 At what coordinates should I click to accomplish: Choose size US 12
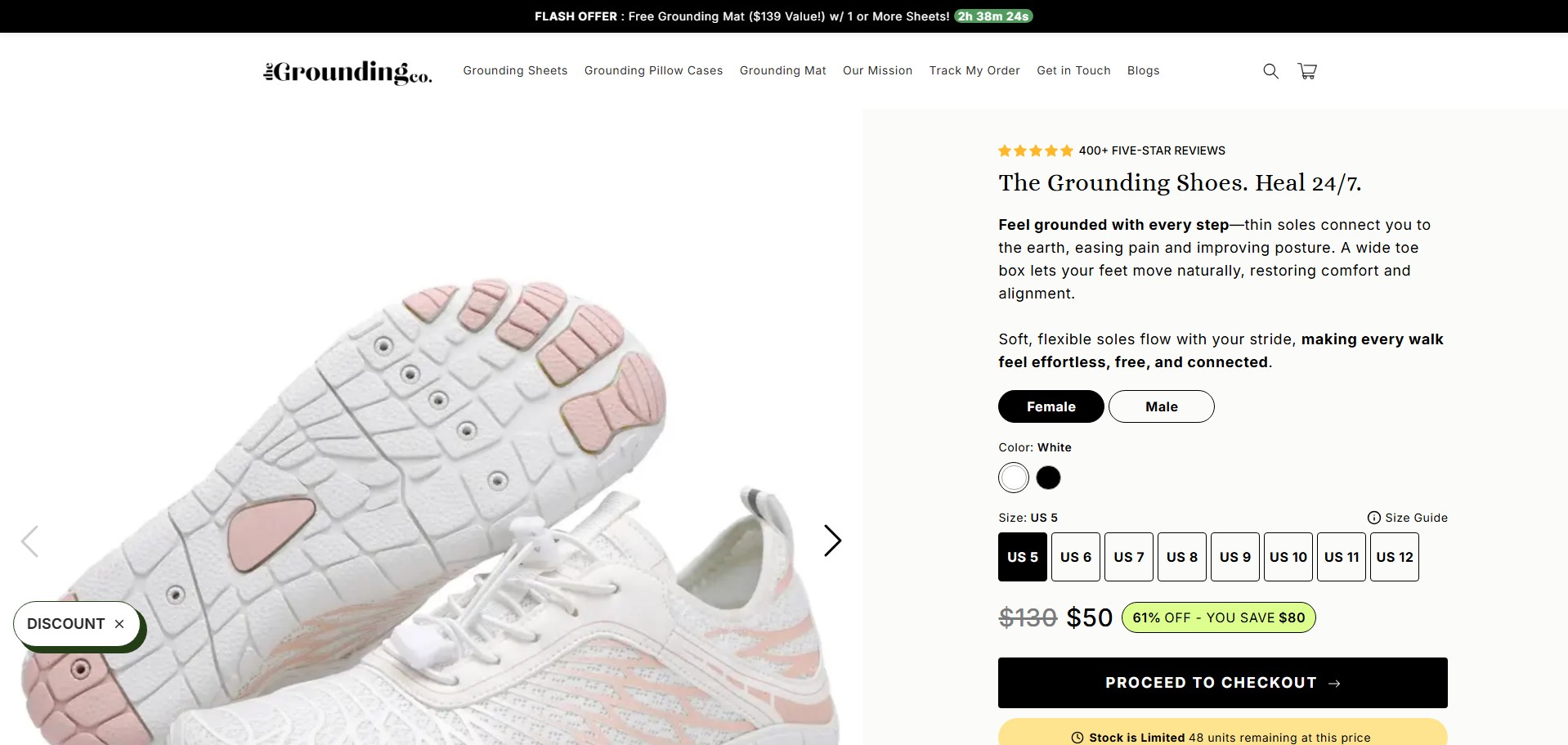pyautogui.click(x=1395, y=557)
